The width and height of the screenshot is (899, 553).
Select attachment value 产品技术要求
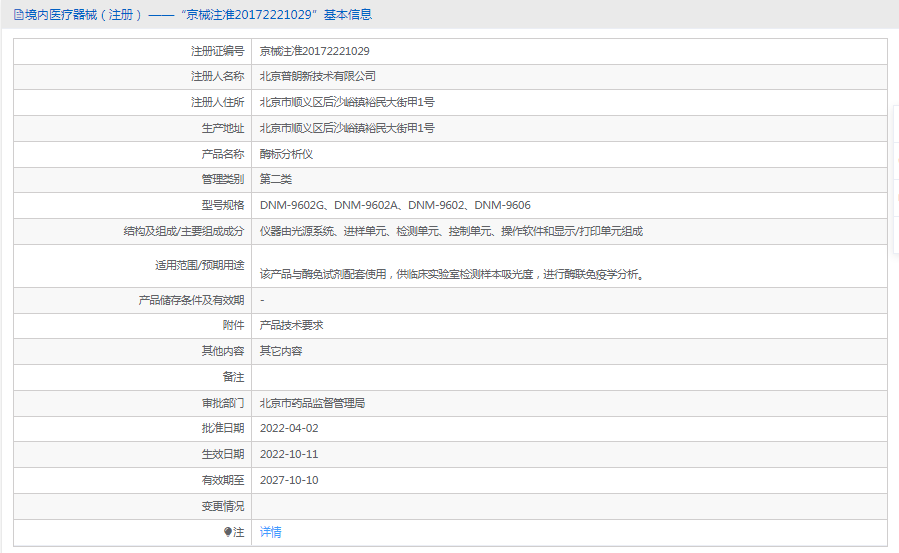(x=291, y=325)
